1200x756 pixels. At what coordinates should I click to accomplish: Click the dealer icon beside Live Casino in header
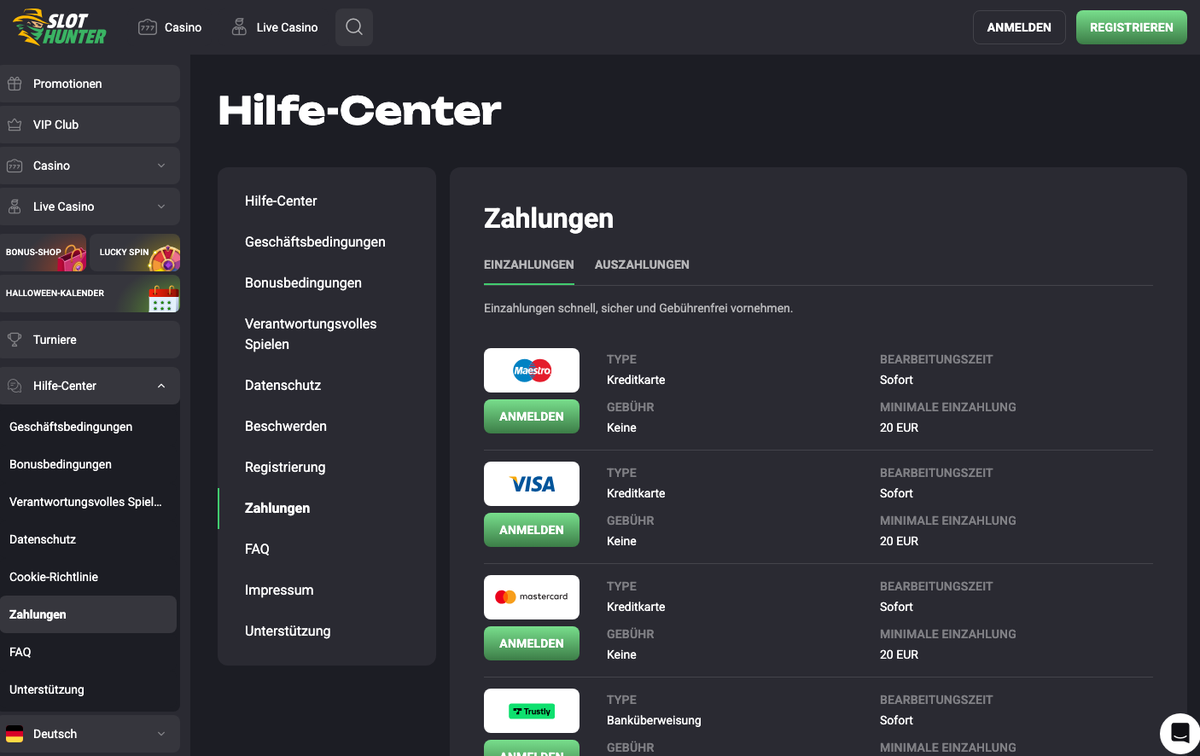(239, 27)
